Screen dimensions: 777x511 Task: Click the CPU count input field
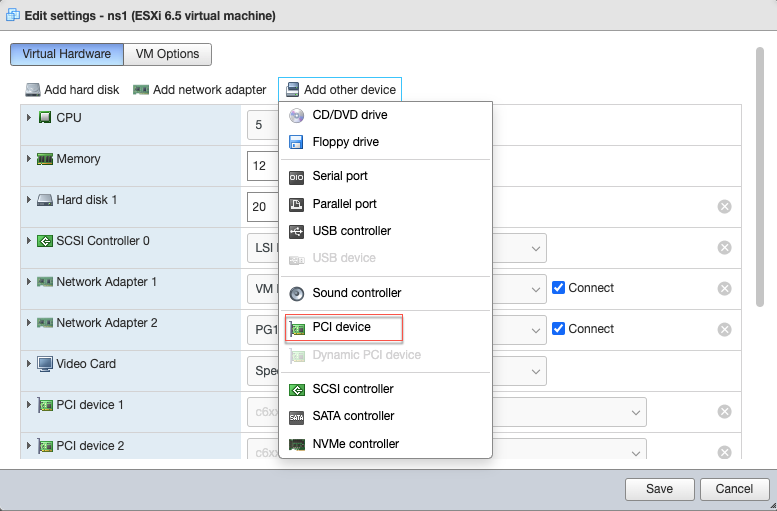click(263, 124)
